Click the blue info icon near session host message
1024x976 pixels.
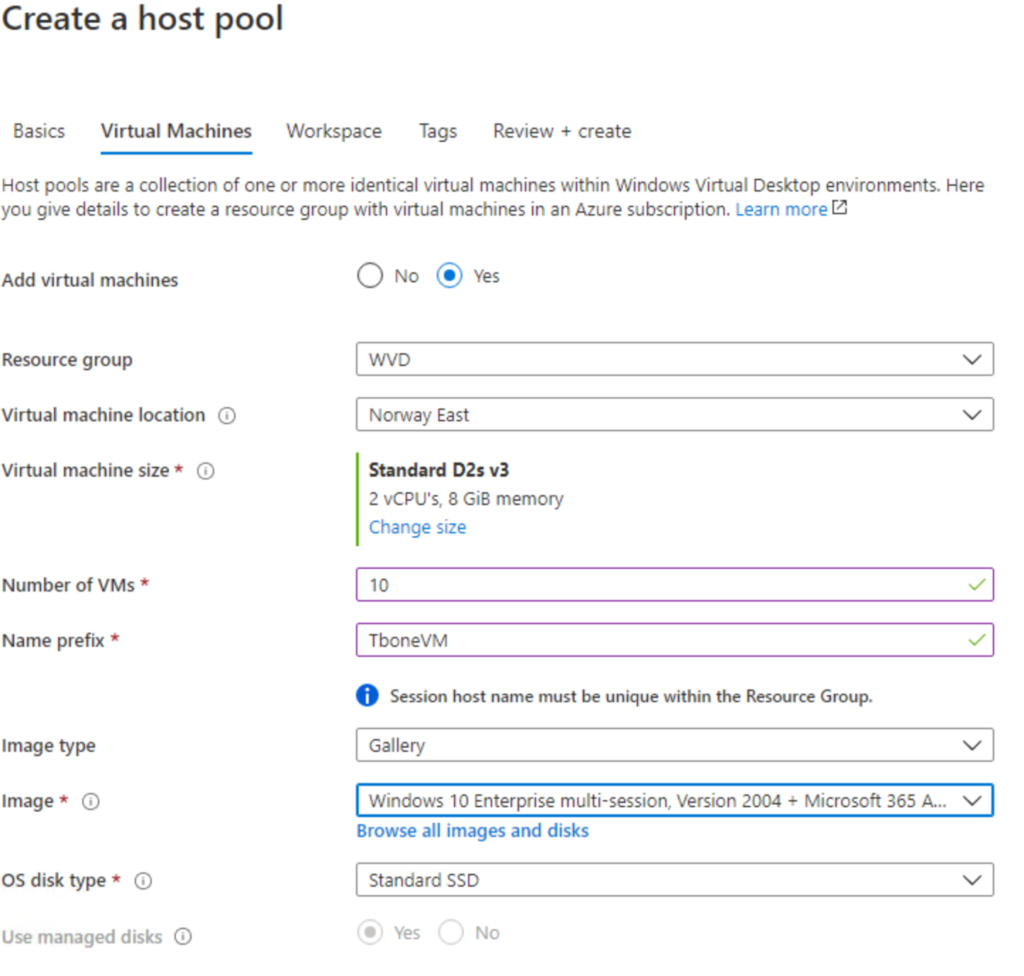coord(367,695)
